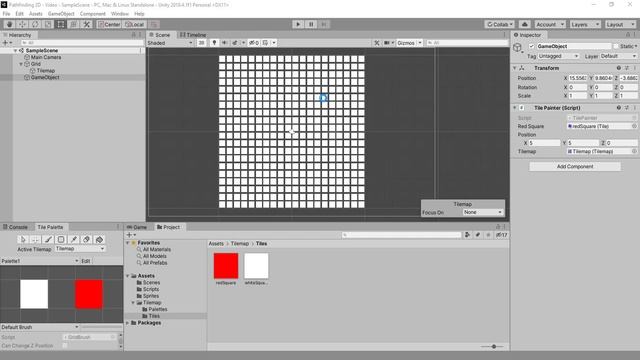The image size is (640, 360).
Task: Open the Account dropdown
Action: click(x=550, y=24)
